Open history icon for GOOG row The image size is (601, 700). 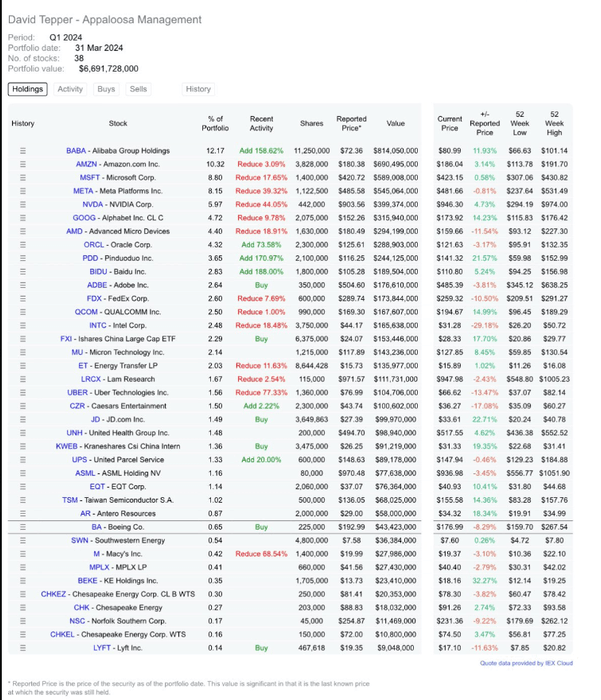(23, 218)
